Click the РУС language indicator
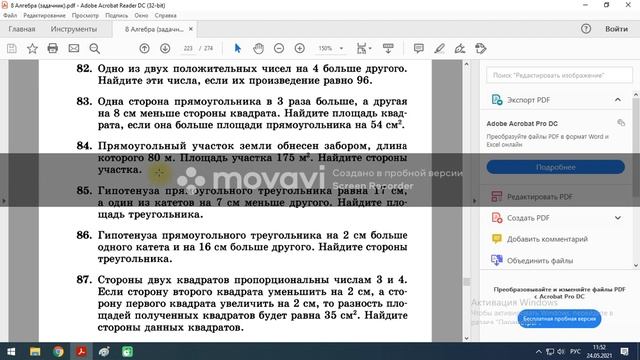This screenshot has height=360, width=640. coord(575,351)
